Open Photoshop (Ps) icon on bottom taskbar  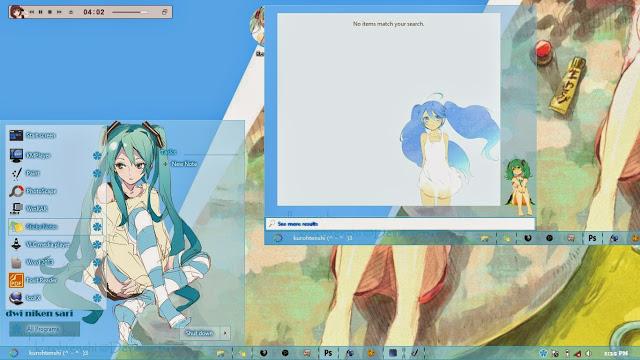[328, 353]
